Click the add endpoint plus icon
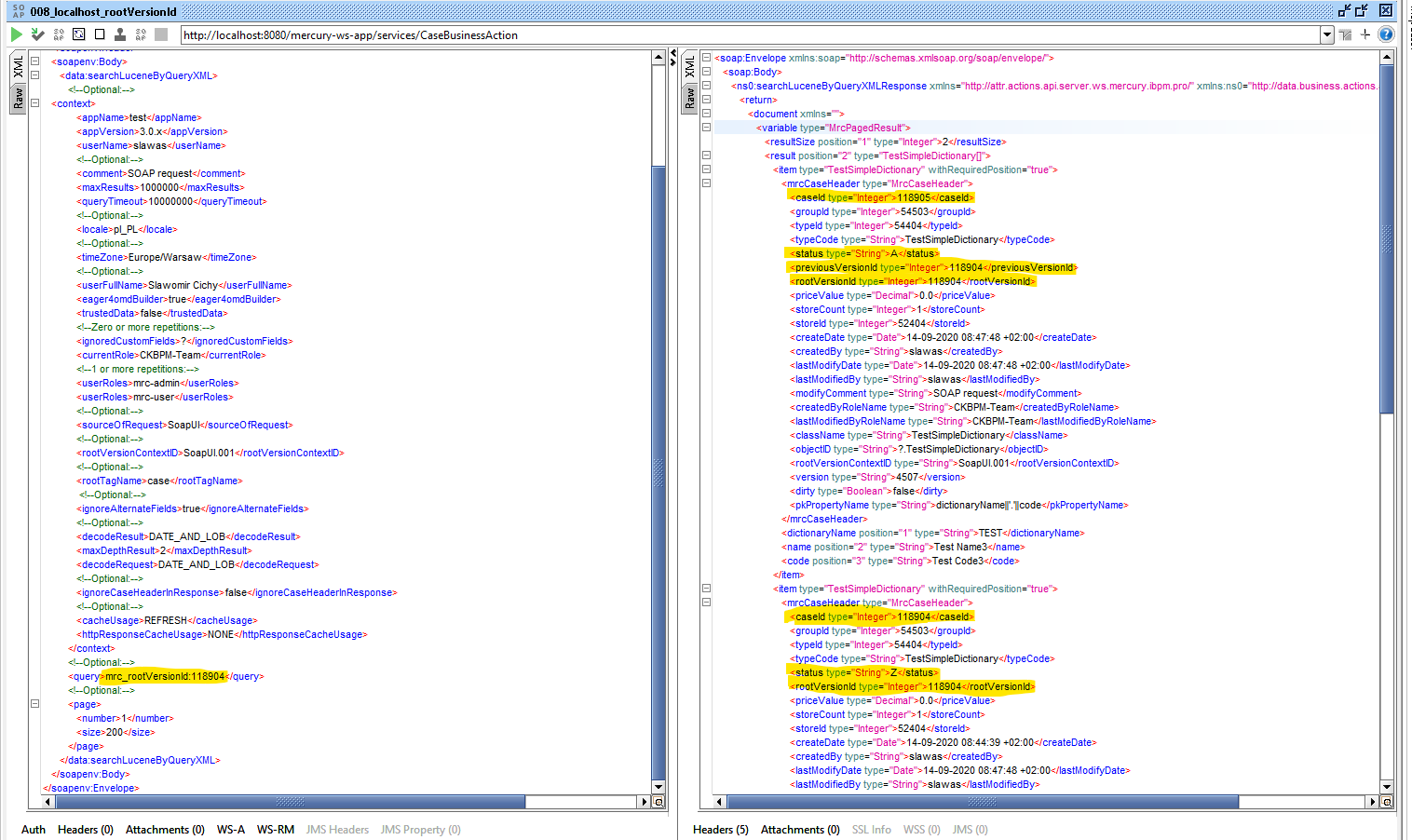 click(1365, 34)
